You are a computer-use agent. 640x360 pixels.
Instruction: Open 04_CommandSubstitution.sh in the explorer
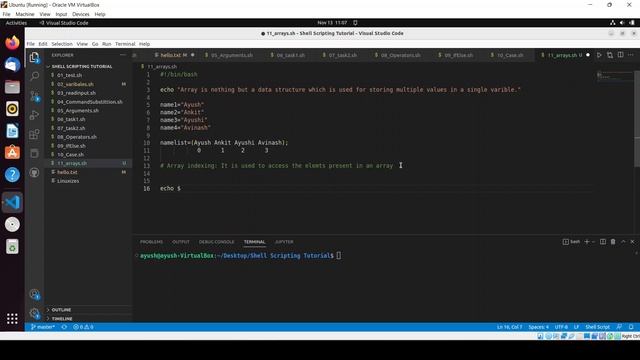pyautogui.click(x=89, y=102)
